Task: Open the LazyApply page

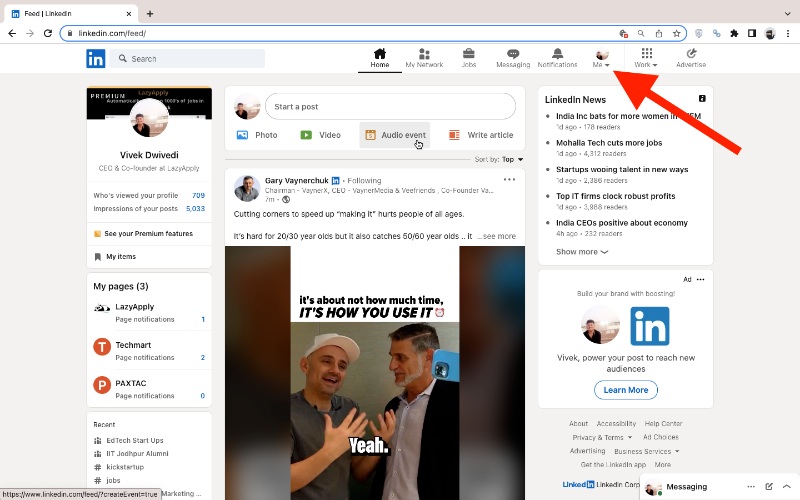Action: [135, 307]
